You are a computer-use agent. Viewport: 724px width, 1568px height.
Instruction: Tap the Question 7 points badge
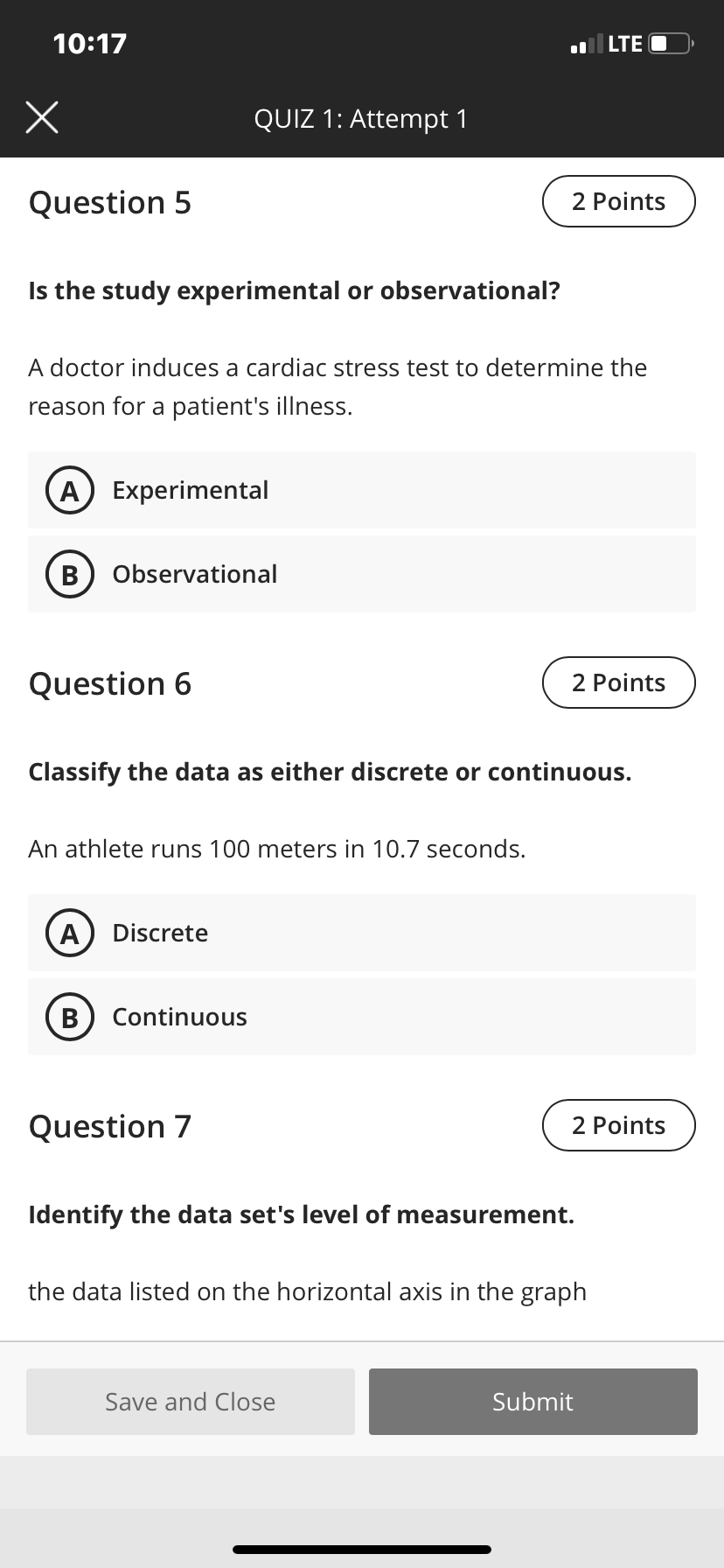619,1125
